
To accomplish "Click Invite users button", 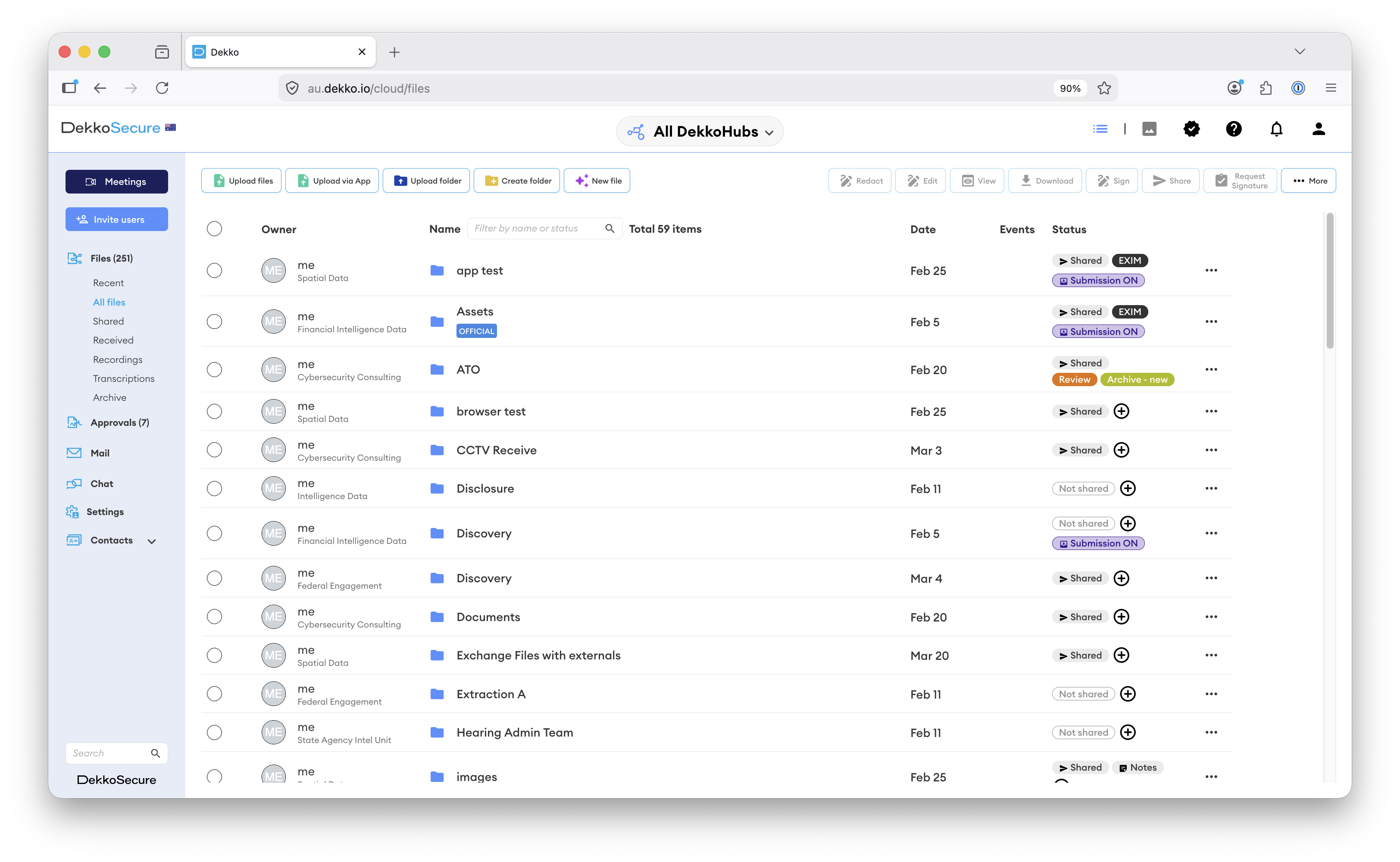I will tap(117, 219).
